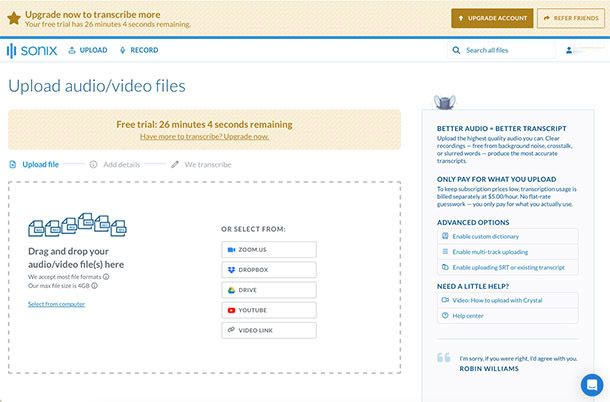610x402 pixels.
Task: Click the chain link icon on Video Link
Action: tap(231, 330)
